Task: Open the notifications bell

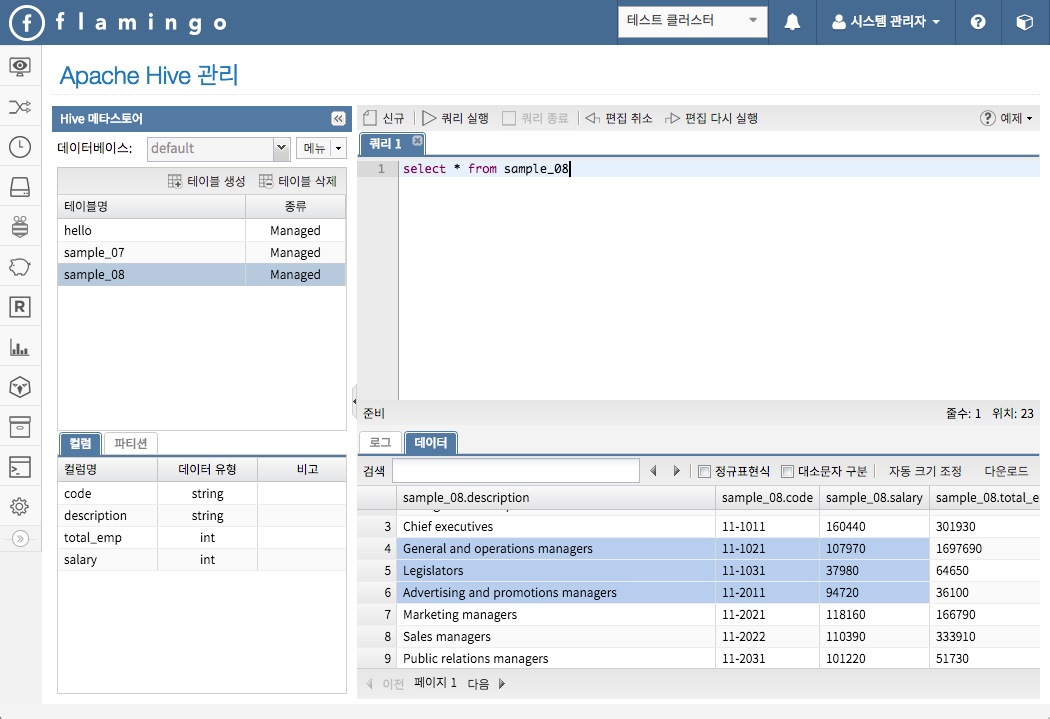Action: click(792, 22)
